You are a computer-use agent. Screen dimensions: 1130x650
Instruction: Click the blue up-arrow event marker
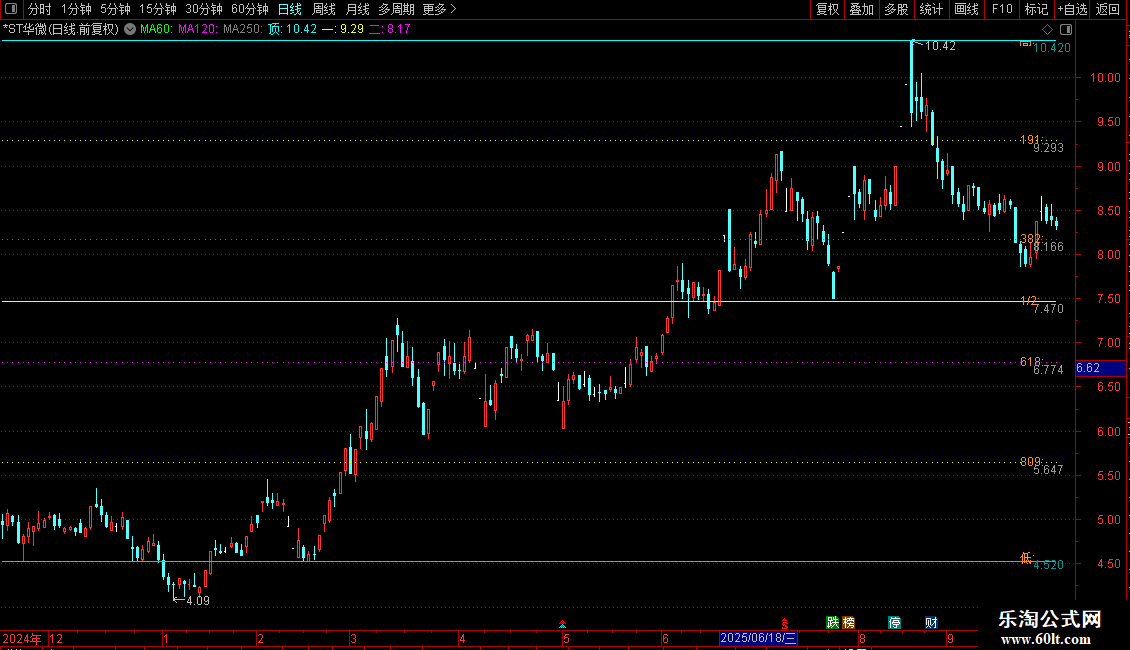click(562, 624)
